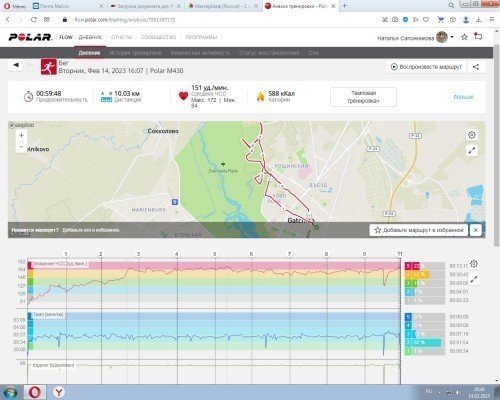Zoom in on the map with plus

[x=21, y=135]
